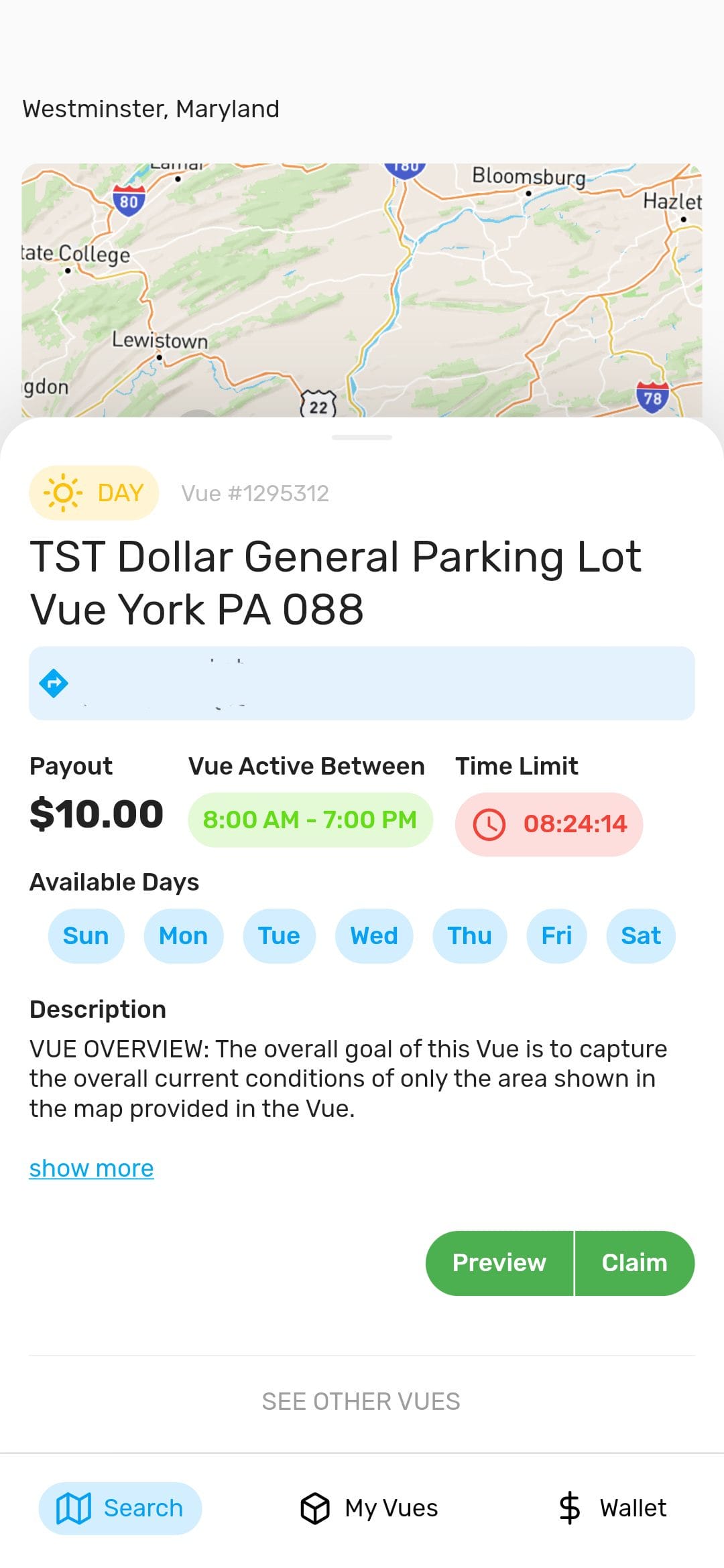The image size is (724, 1568).
Task: Open SEE OTHER VUES section
Action: click(x=361, y=1401)
